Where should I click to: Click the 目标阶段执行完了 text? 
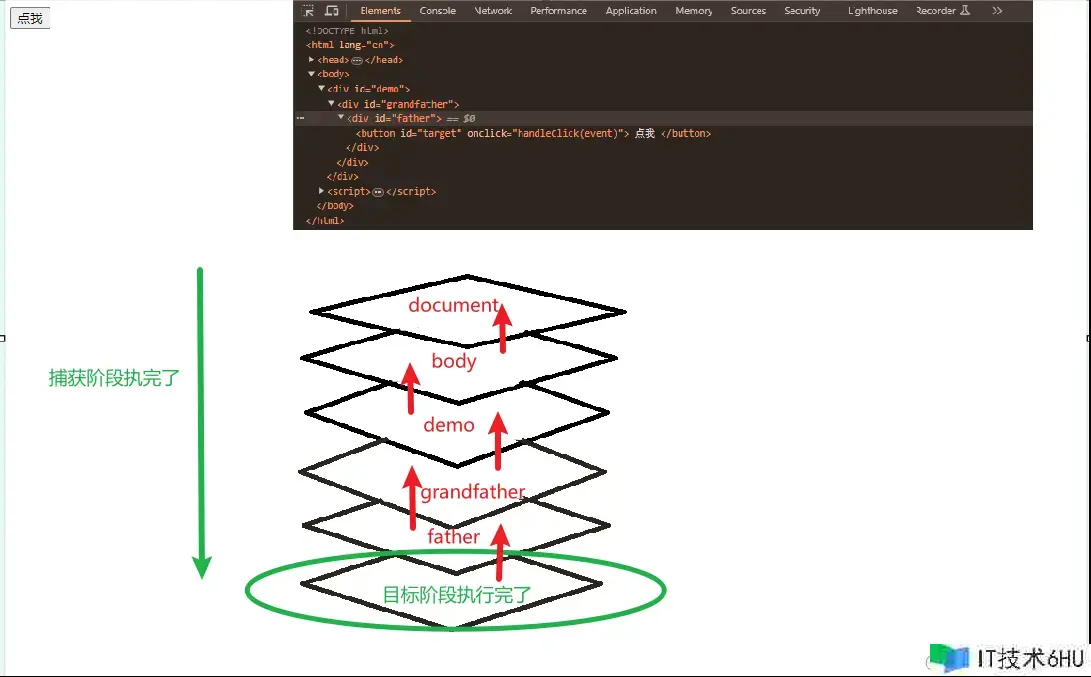pos(457,595)
